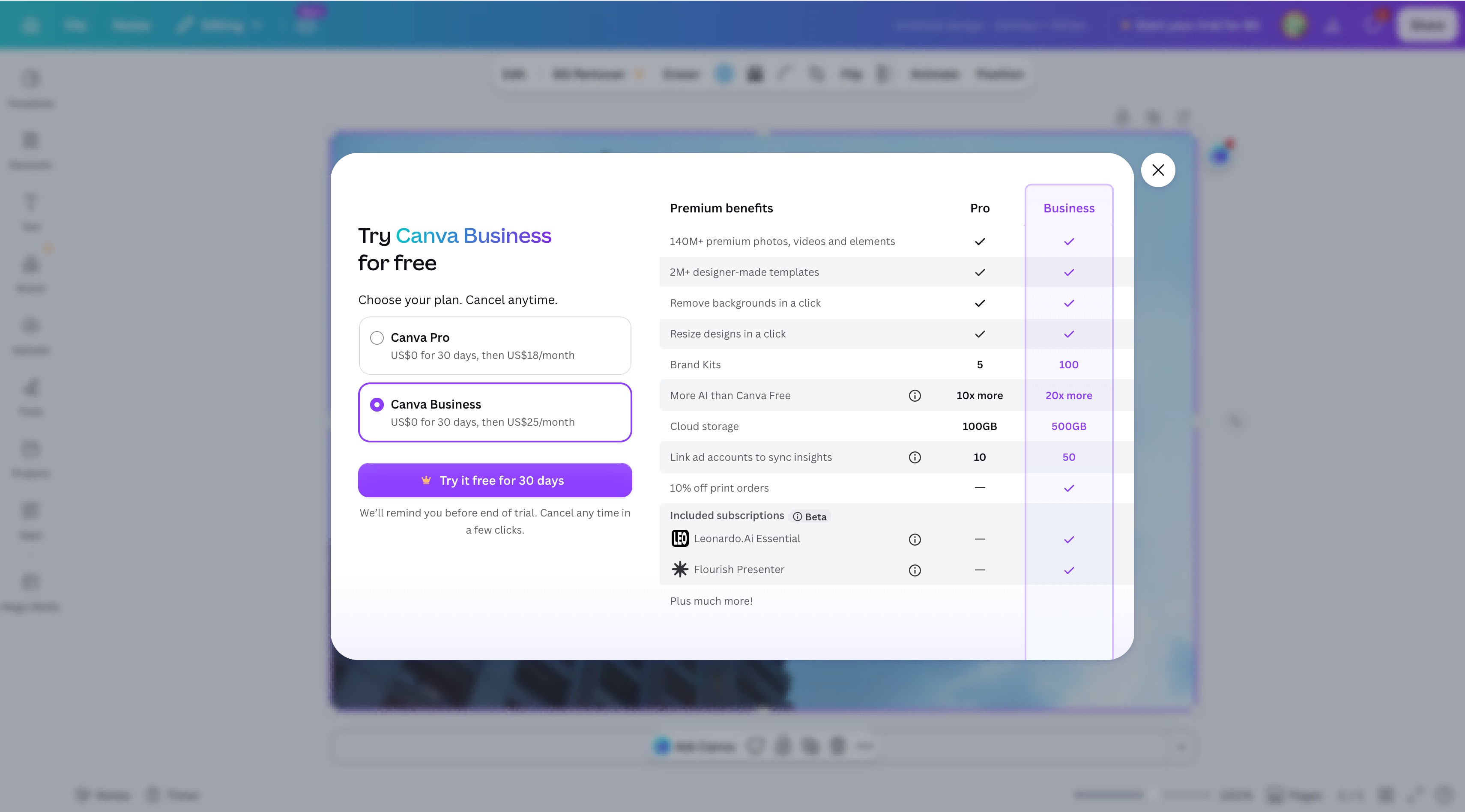Screen dimensions: 1465x812
Task: Click "10% off print orders" label
Action: [x=719, y=488]
